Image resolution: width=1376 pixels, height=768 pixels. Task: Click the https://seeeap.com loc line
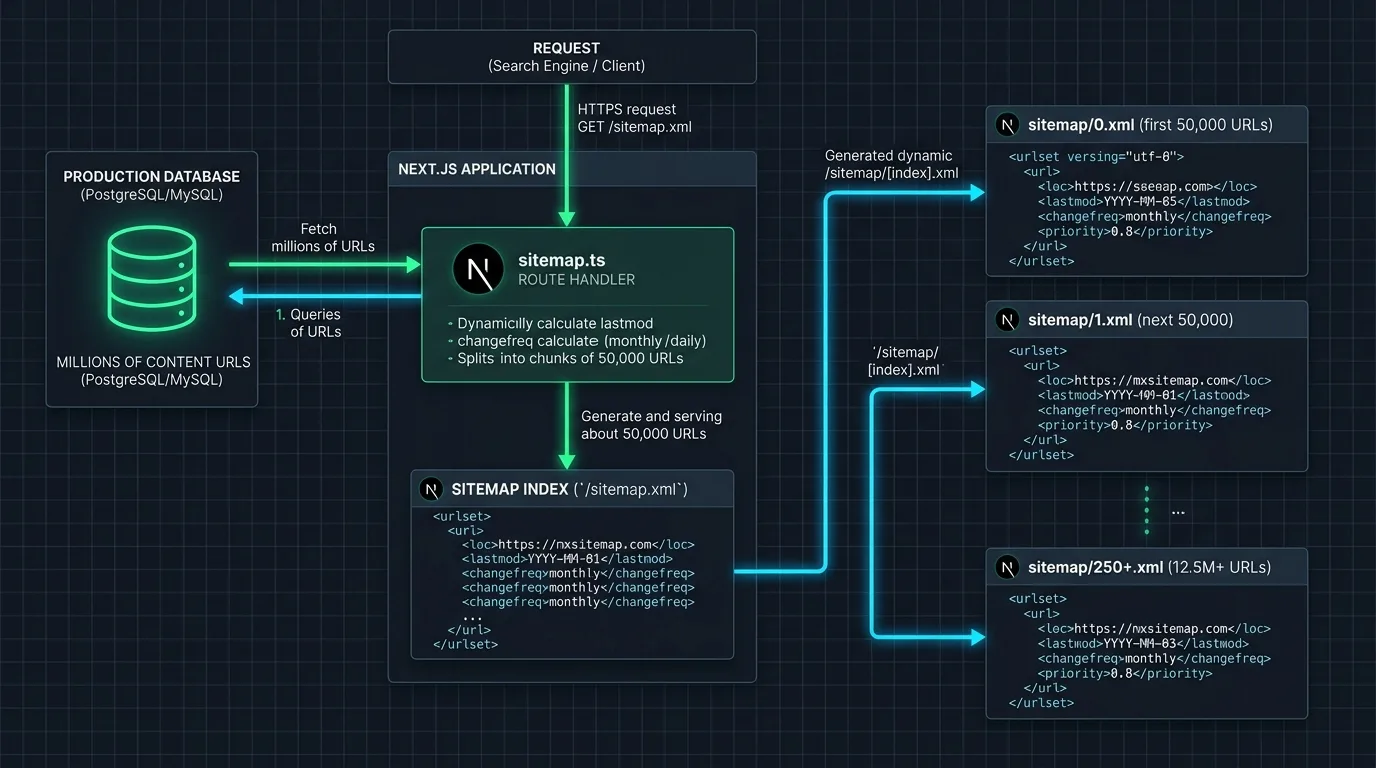1147,187
